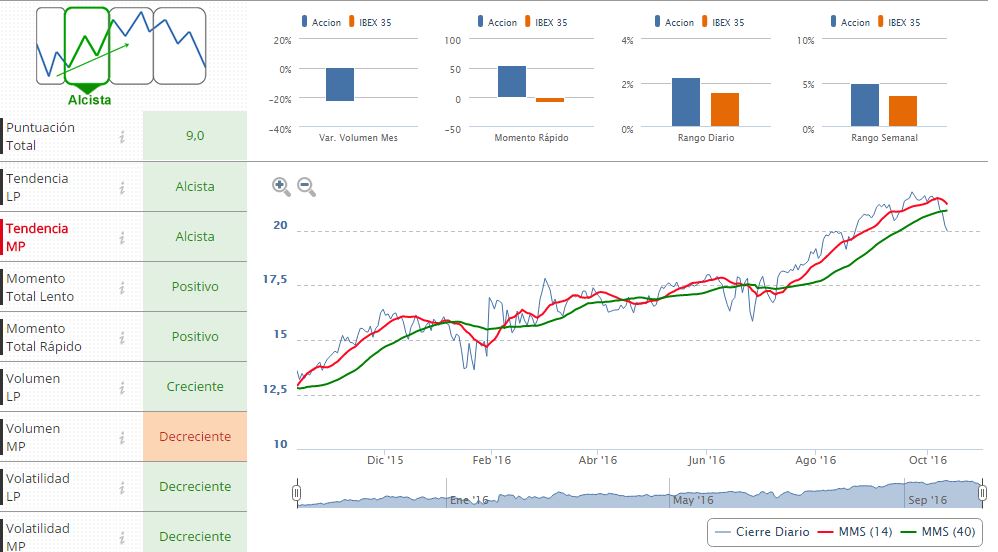Select the Volumen LP row label

34,387
